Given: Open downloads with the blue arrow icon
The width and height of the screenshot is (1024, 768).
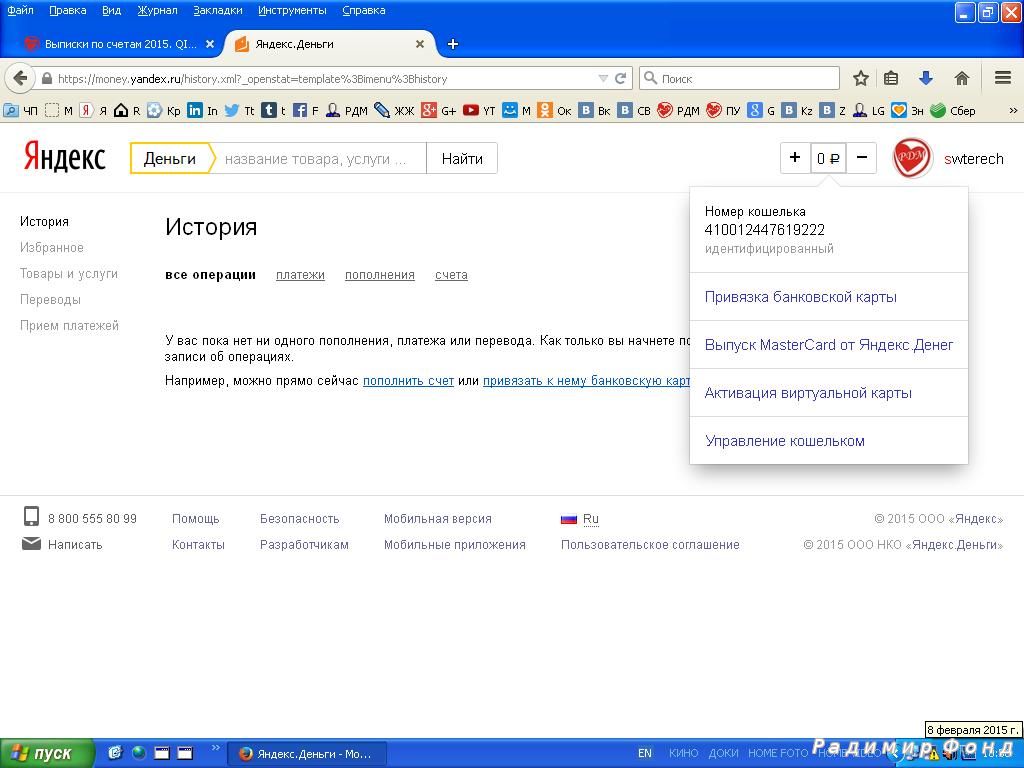Looking at the screenshot, I should (x=925, y=78).
